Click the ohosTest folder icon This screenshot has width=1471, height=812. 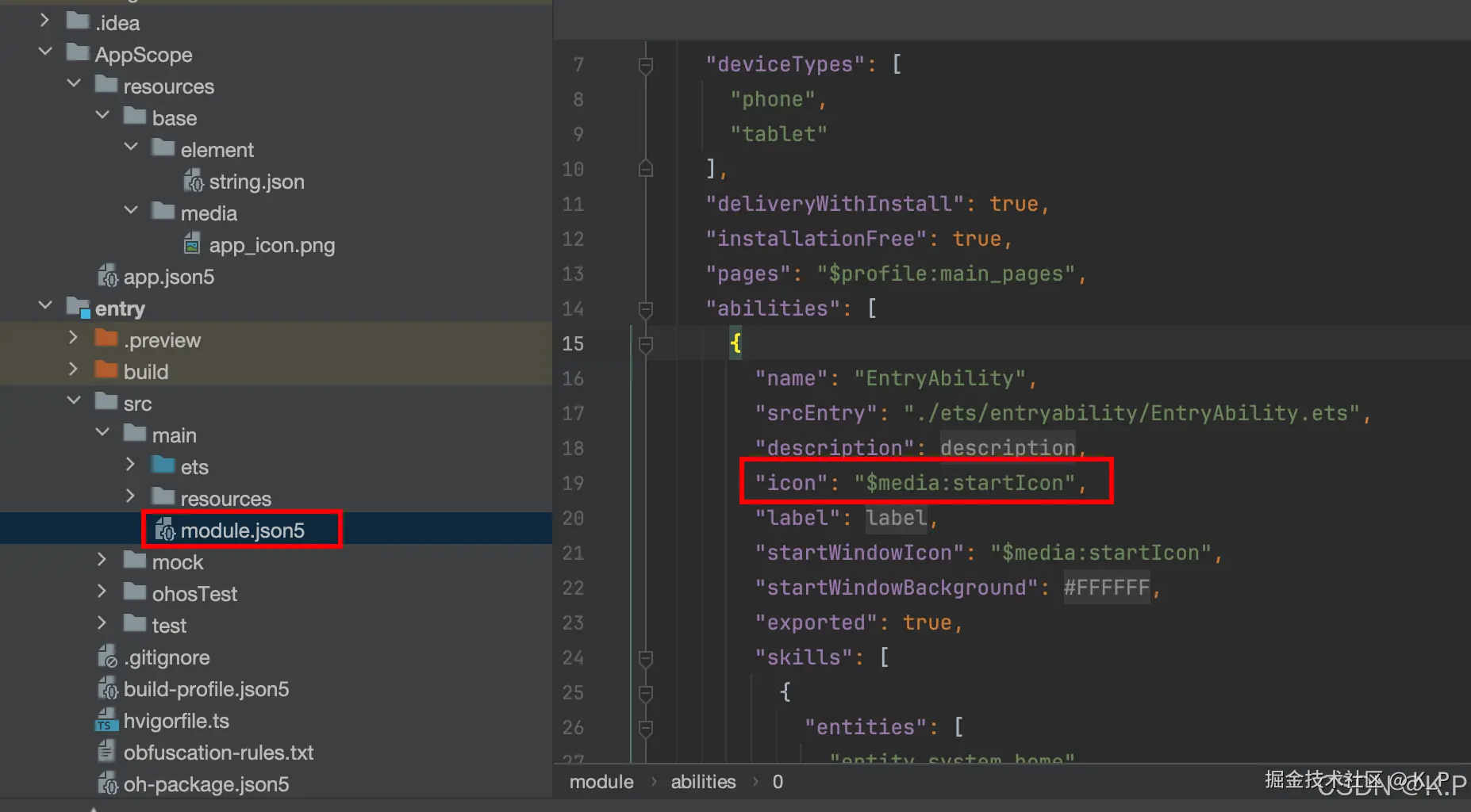[135, 592]
